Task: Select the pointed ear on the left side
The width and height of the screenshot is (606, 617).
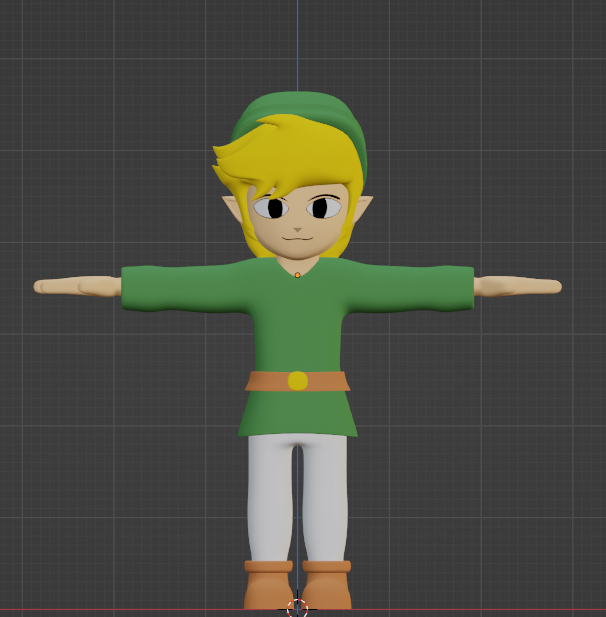Action: point(233,207)
